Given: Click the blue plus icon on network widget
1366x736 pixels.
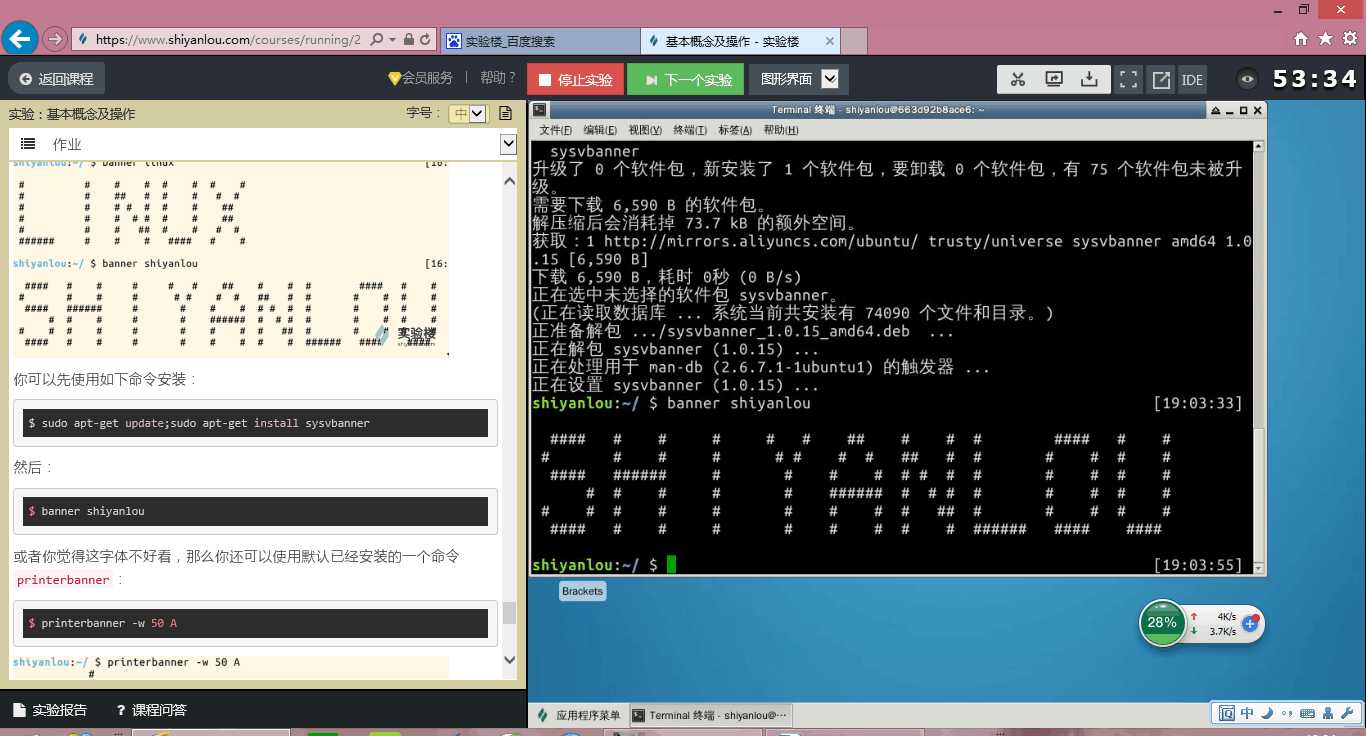Looking at the screenshot, I should (1250, 623).
